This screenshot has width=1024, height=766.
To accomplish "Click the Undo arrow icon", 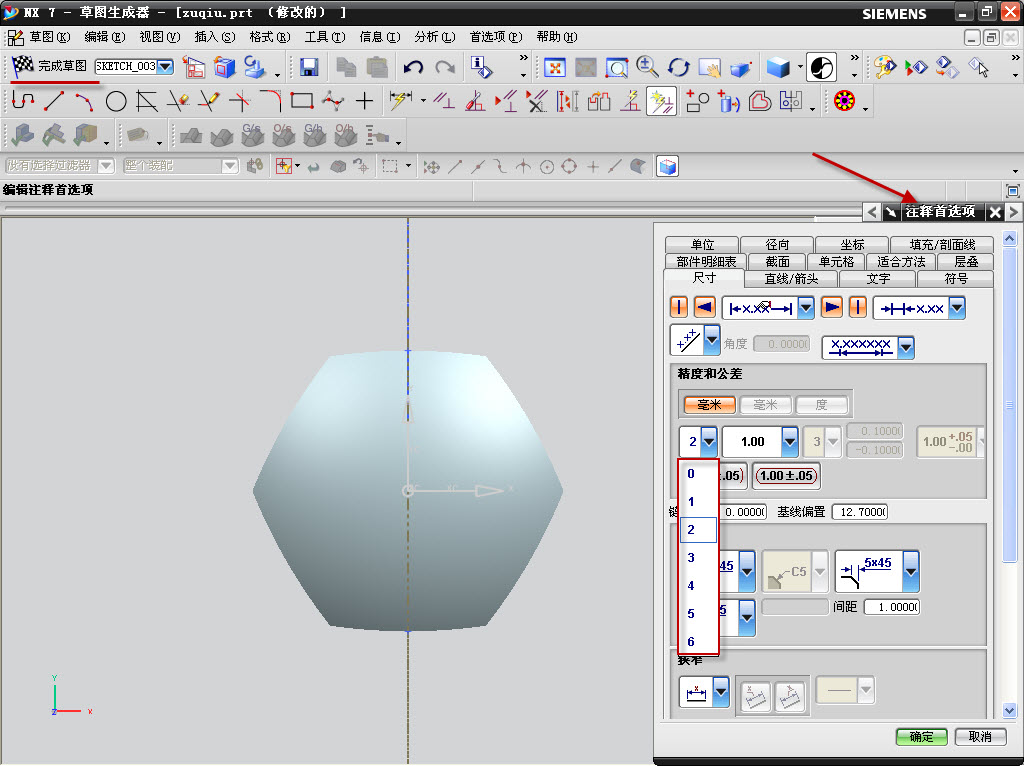I will click(x=413, y=67).
